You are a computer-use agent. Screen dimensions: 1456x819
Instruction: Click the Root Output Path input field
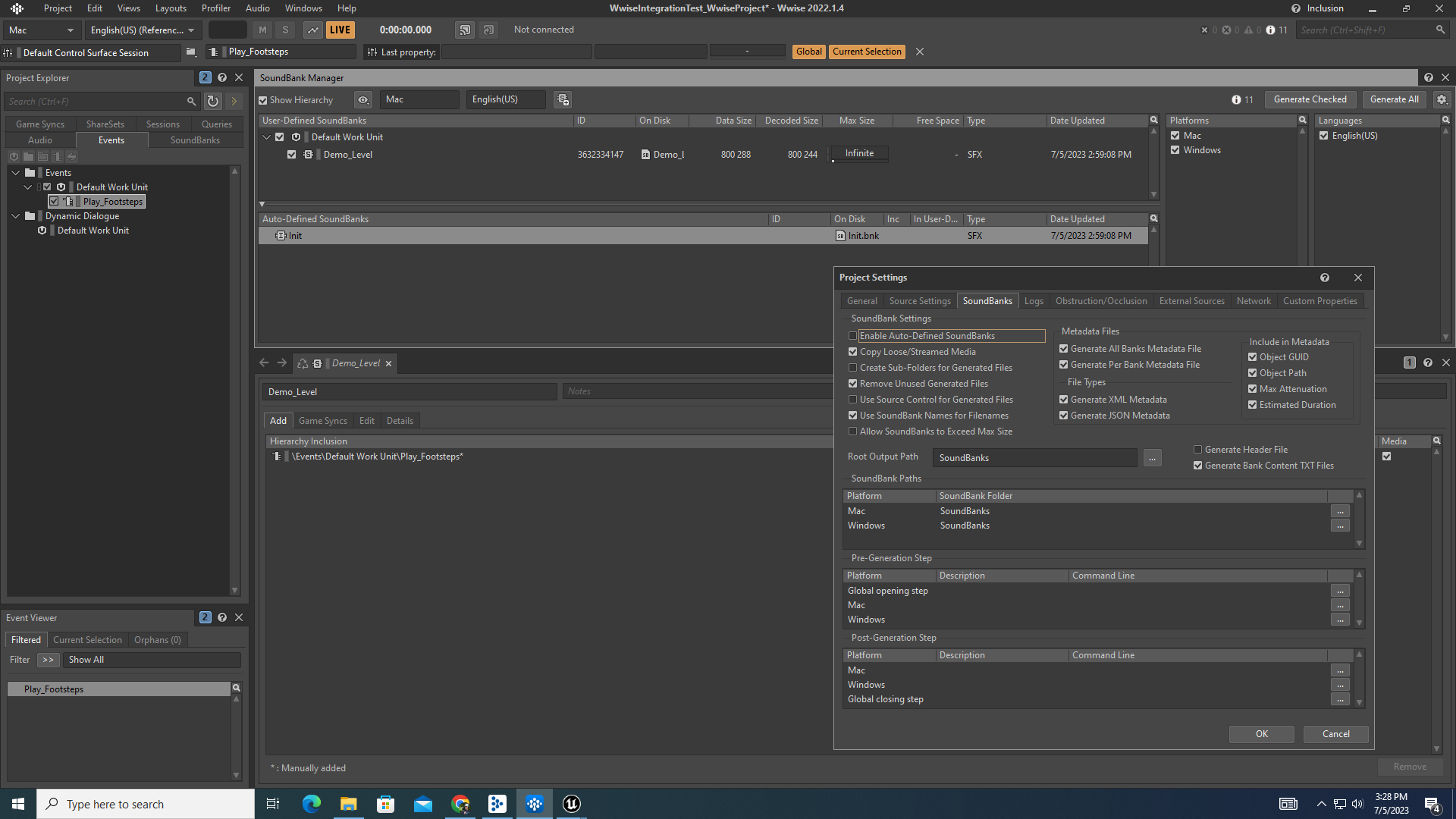point(1034,458)
